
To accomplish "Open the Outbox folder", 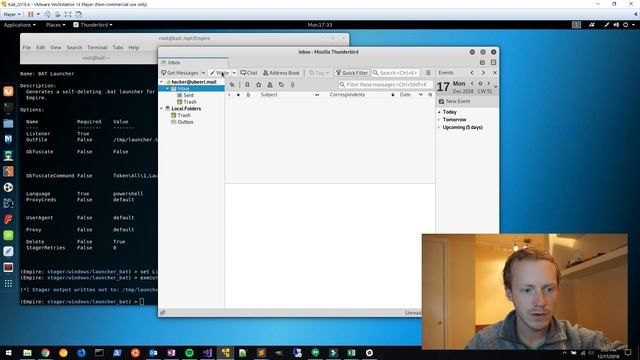I will click(182, 122).
